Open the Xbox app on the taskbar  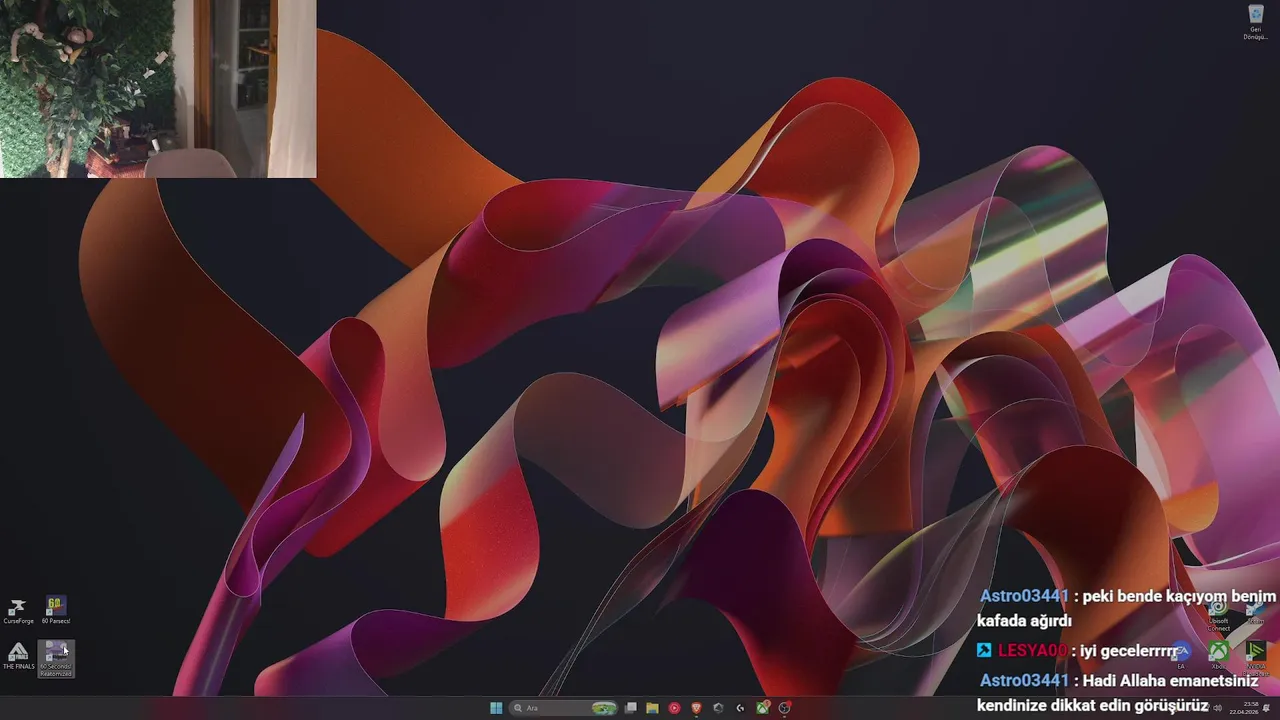pos(762,708)
